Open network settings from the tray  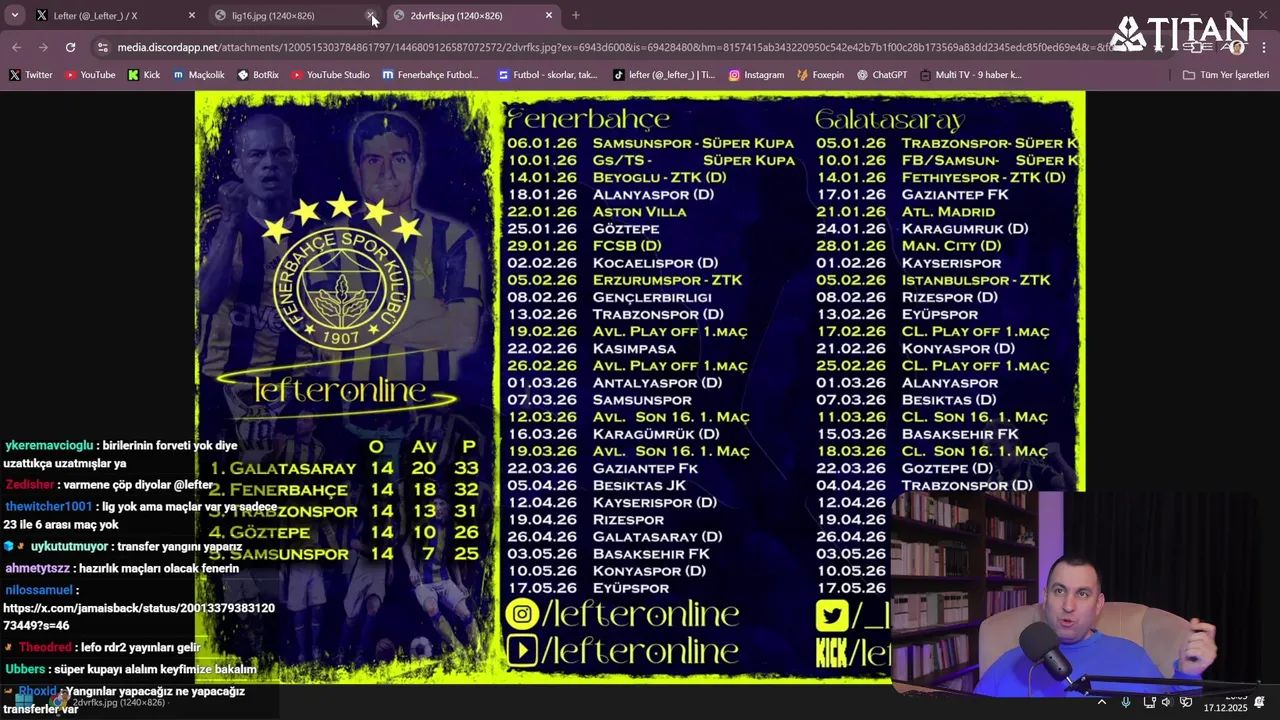tap(1149, 702)
